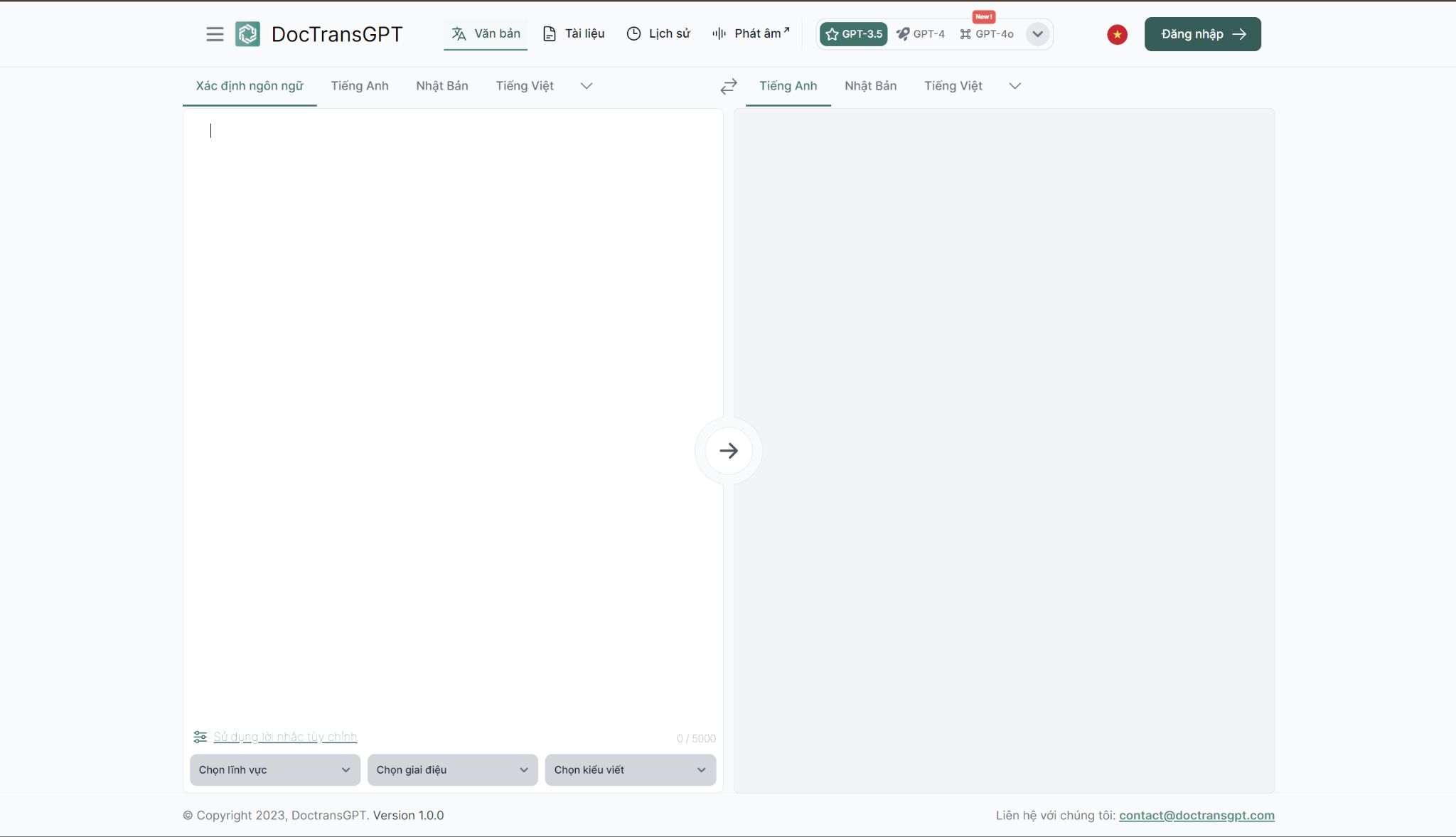Open the hamburger sidebar menu
The image size is (1456, 837).
[x=215, y=34]
